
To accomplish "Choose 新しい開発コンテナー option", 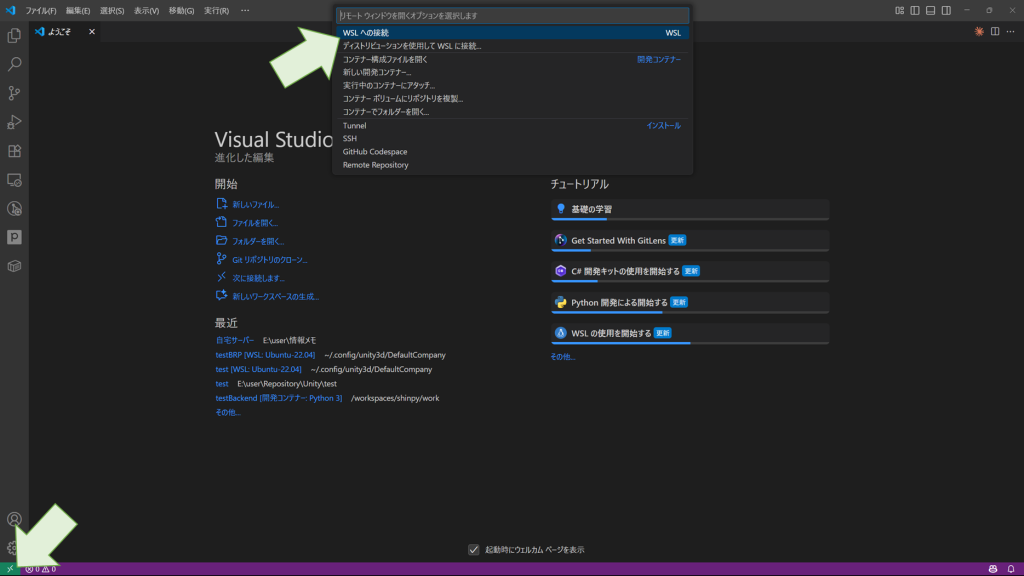I will tap(513, 72).
